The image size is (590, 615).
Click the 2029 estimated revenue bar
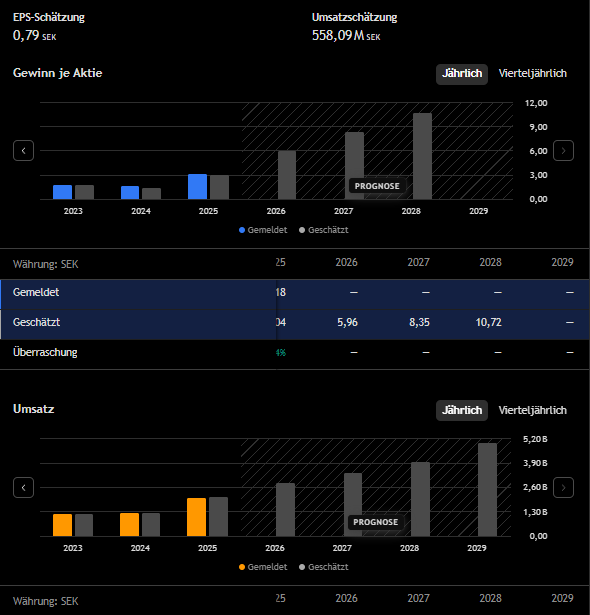coord(487,489)
